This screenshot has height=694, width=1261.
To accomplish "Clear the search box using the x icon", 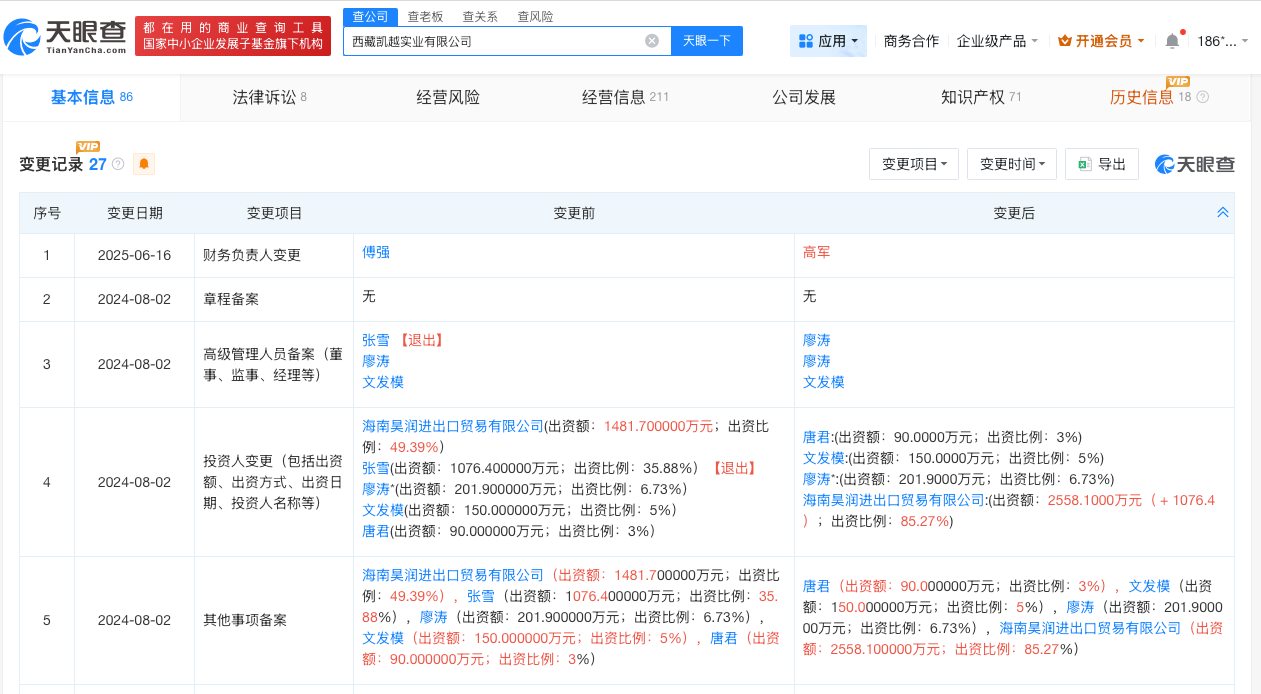I will [x=652, y=40].
